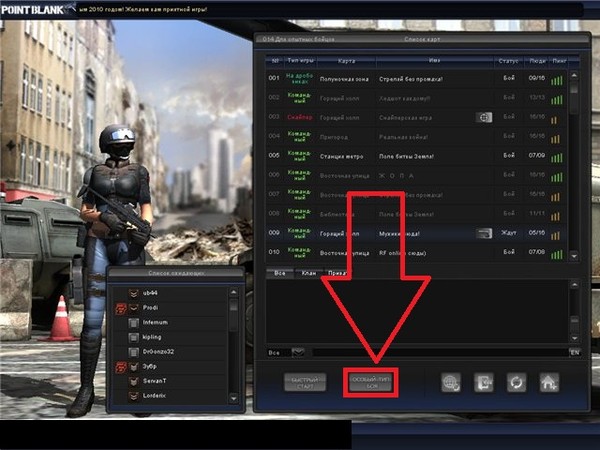Click rank icon next to kipling
This screenshot has width=600, height=450.
click(x=134, y=337)
